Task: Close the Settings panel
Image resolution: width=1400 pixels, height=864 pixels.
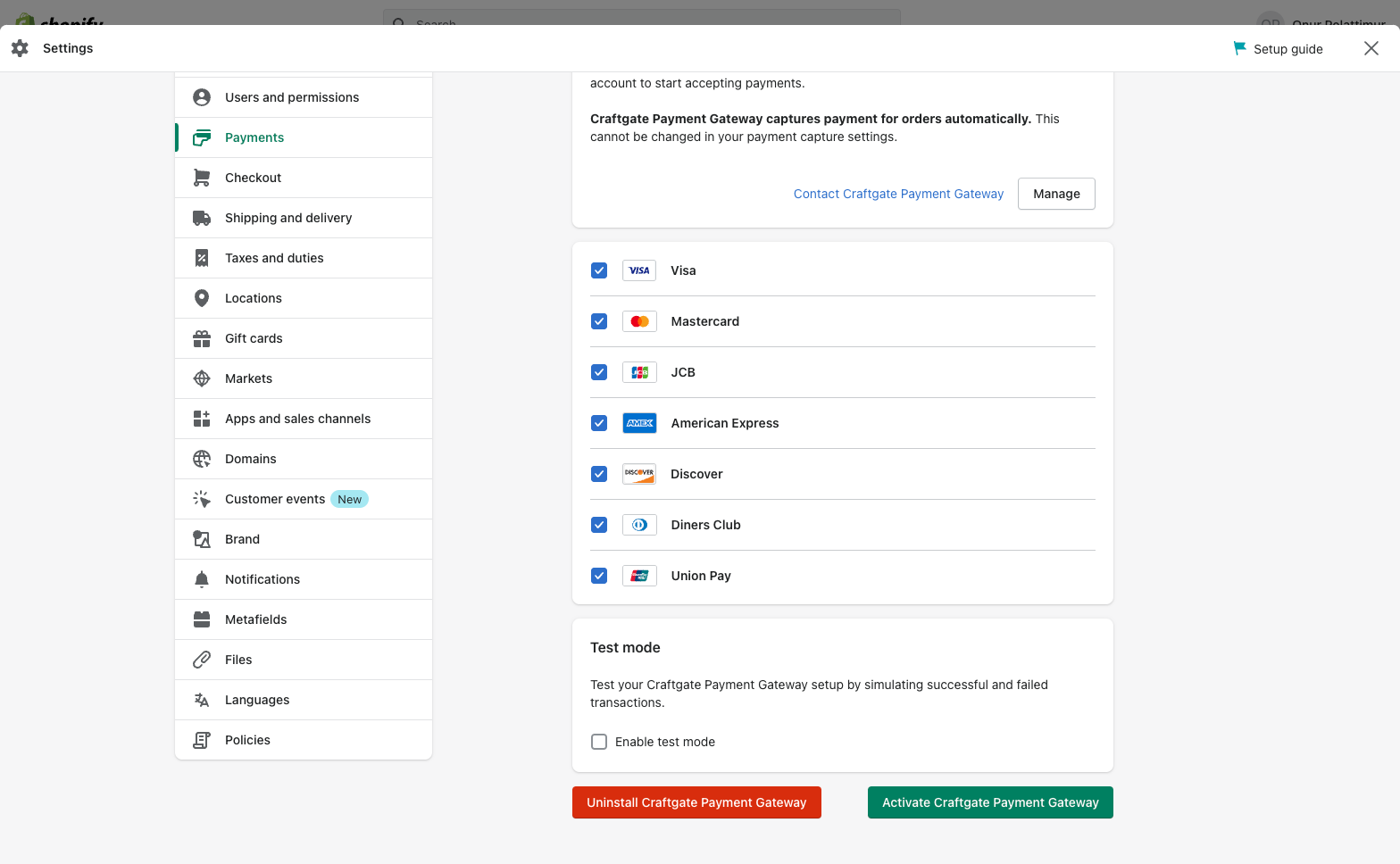Action: point(1371,48)
